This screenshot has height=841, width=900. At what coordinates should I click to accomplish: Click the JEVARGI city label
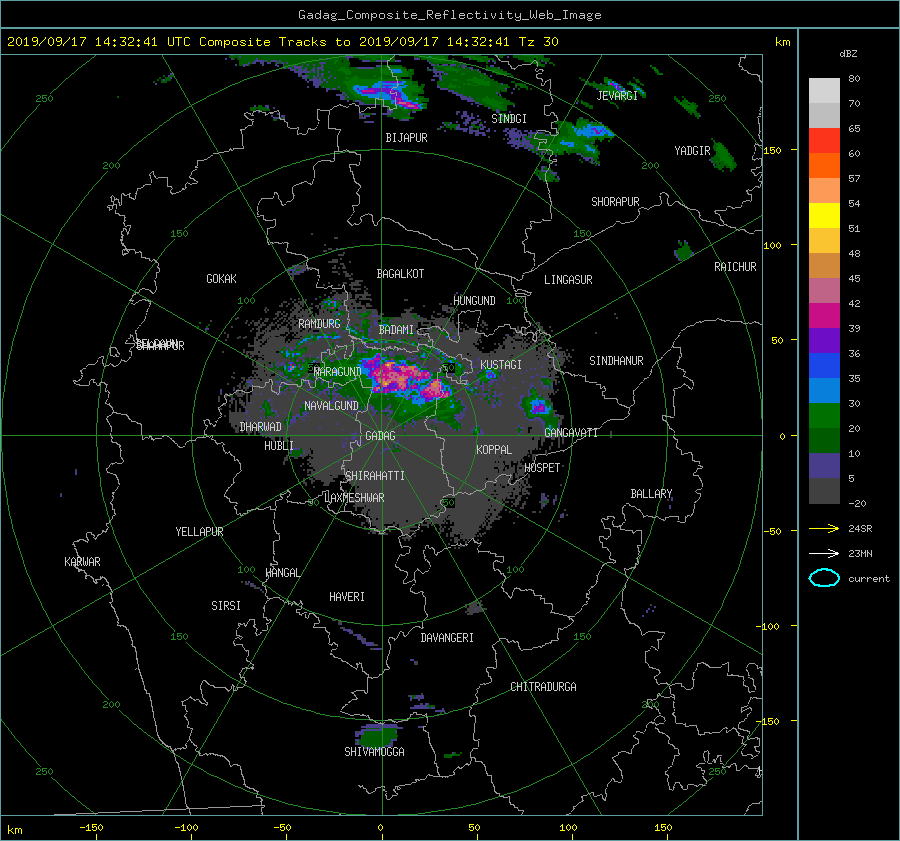click(x=617, y=96)
